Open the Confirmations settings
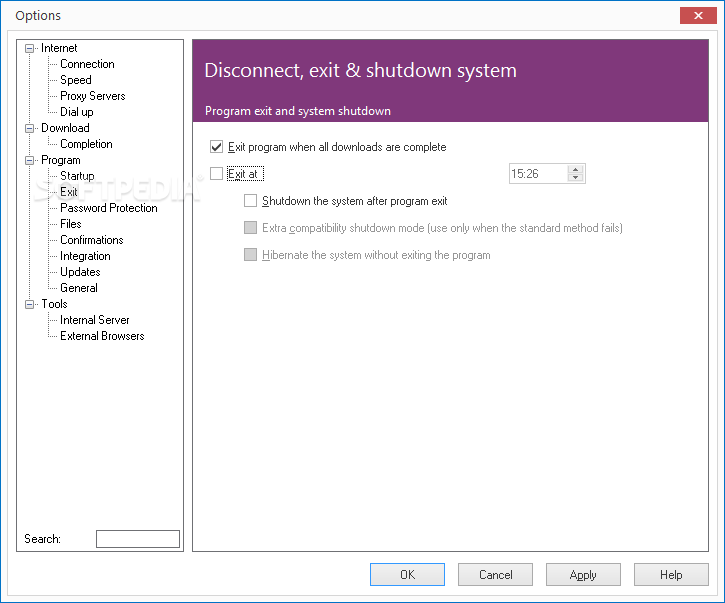The width and height of the screenshot is (725, 603). 92,240
